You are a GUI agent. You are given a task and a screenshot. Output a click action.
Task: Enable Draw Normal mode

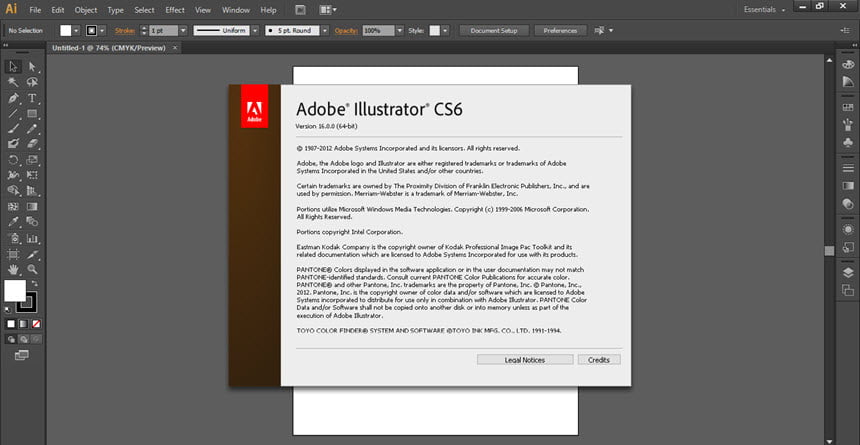pyautogui.click(x=11, y=340)
